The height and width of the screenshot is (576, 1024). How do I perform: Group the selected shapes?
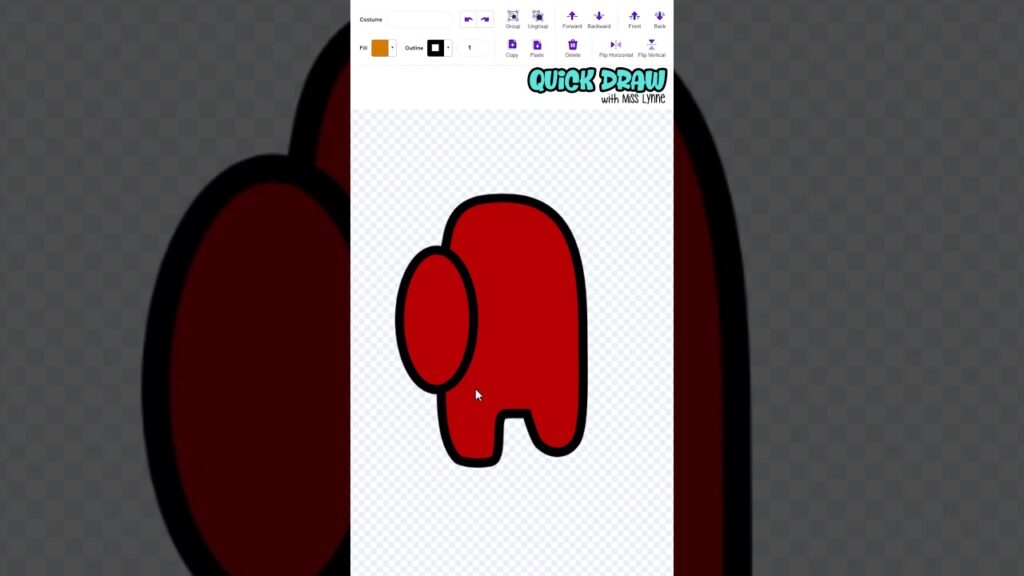512,18
